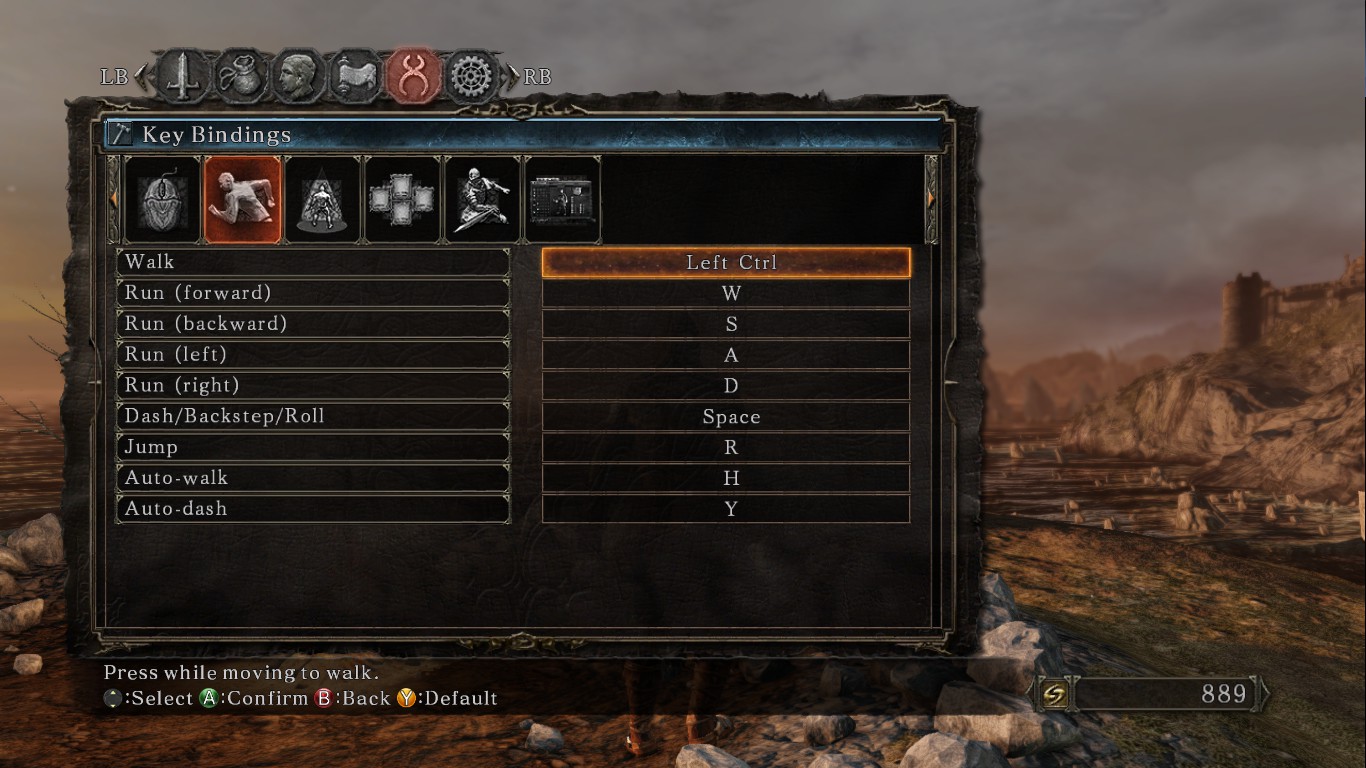Viewport: 1366px width, 768px height.
Task: Select the running figure movement category
Action: pyautogui.click(x=242, y=199)
